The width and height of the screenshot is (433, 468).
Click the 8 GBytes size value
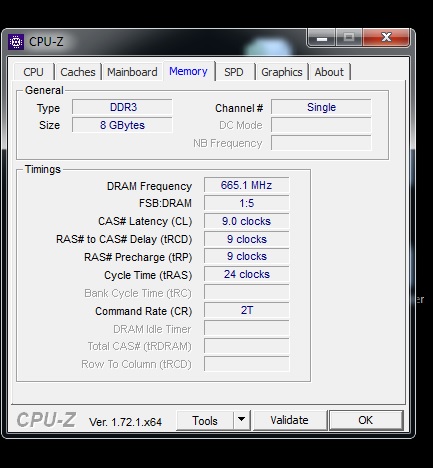point(122,125)
